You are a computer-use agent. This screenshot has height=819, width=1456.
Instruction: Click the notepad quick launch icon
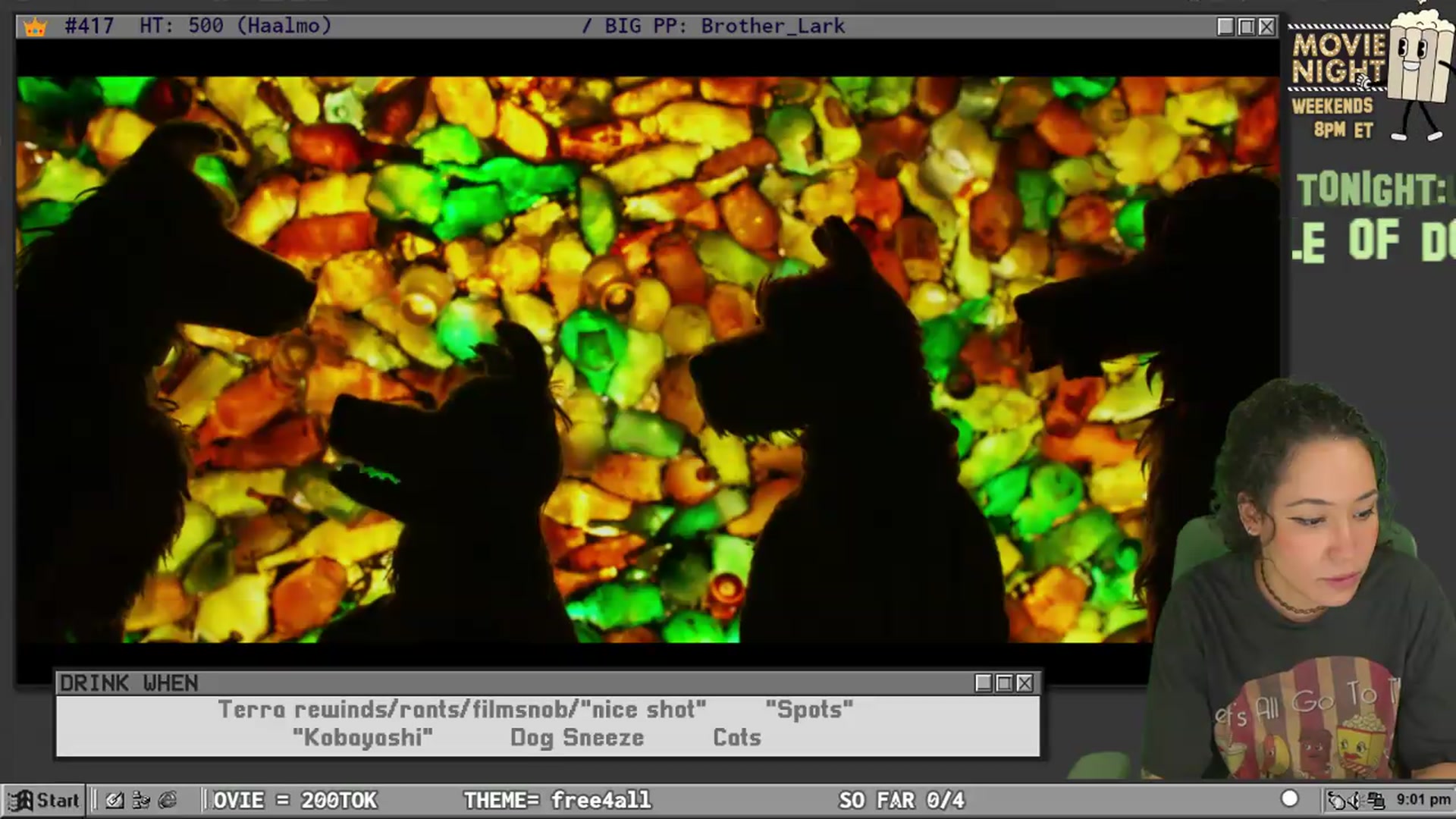[115, 800]
